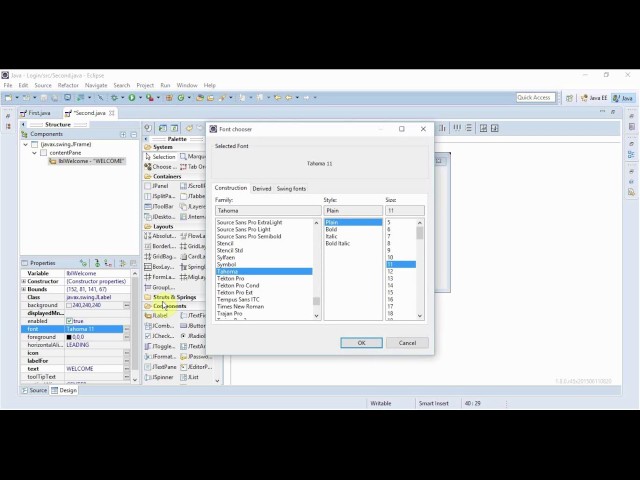Click the Test/Preview GUI toolbar icon
Image resolution: width=640 pixels, height=480 pixels.
point(148,128)
